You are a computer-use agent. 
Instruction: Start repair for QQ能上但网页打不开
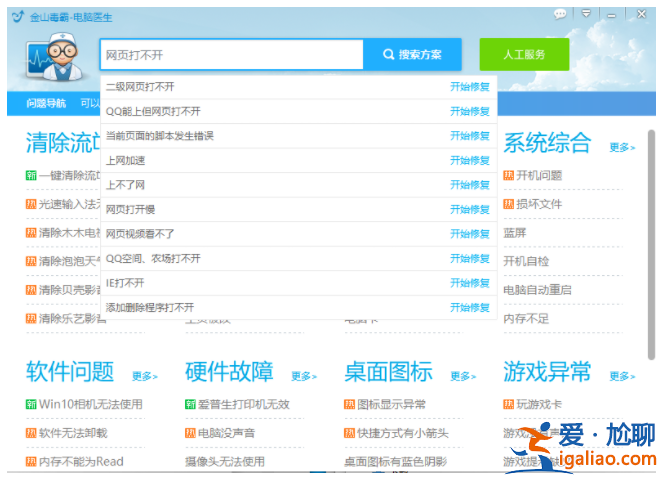(470, 112)
